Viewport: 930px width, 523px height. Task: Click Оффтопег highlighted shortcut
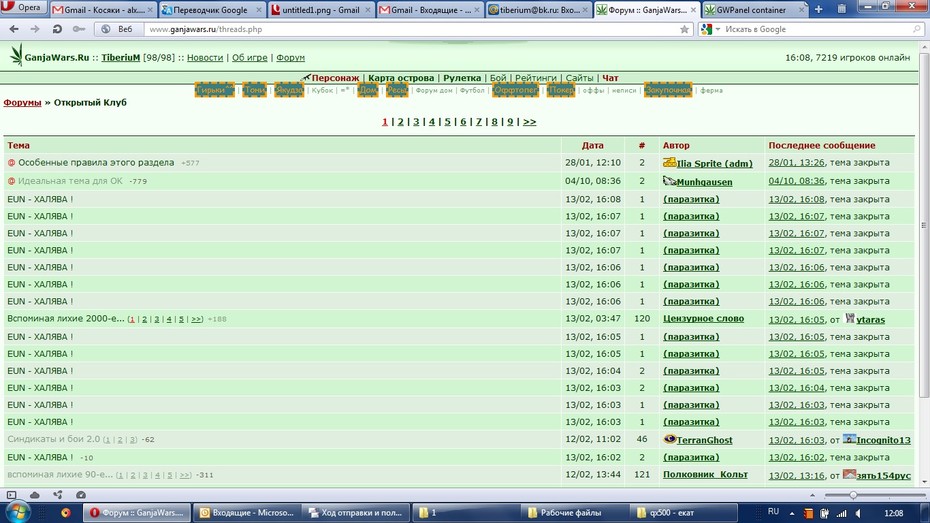pos(515,90)
